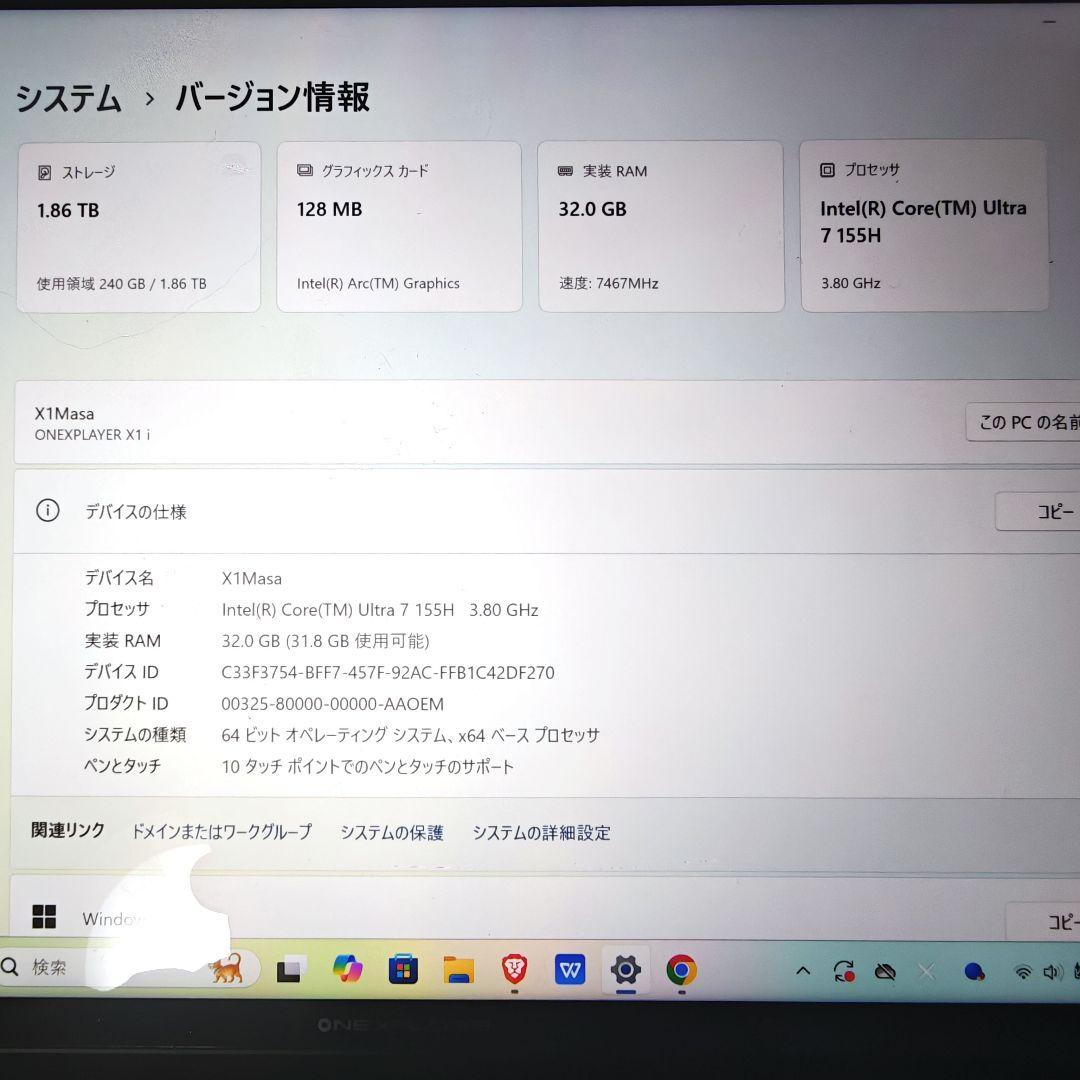The height and width of the screenshot is (1080, 1080).
Task: Open Task View from the taskbar
Action: pyautogui.click(x=290, y=968)
